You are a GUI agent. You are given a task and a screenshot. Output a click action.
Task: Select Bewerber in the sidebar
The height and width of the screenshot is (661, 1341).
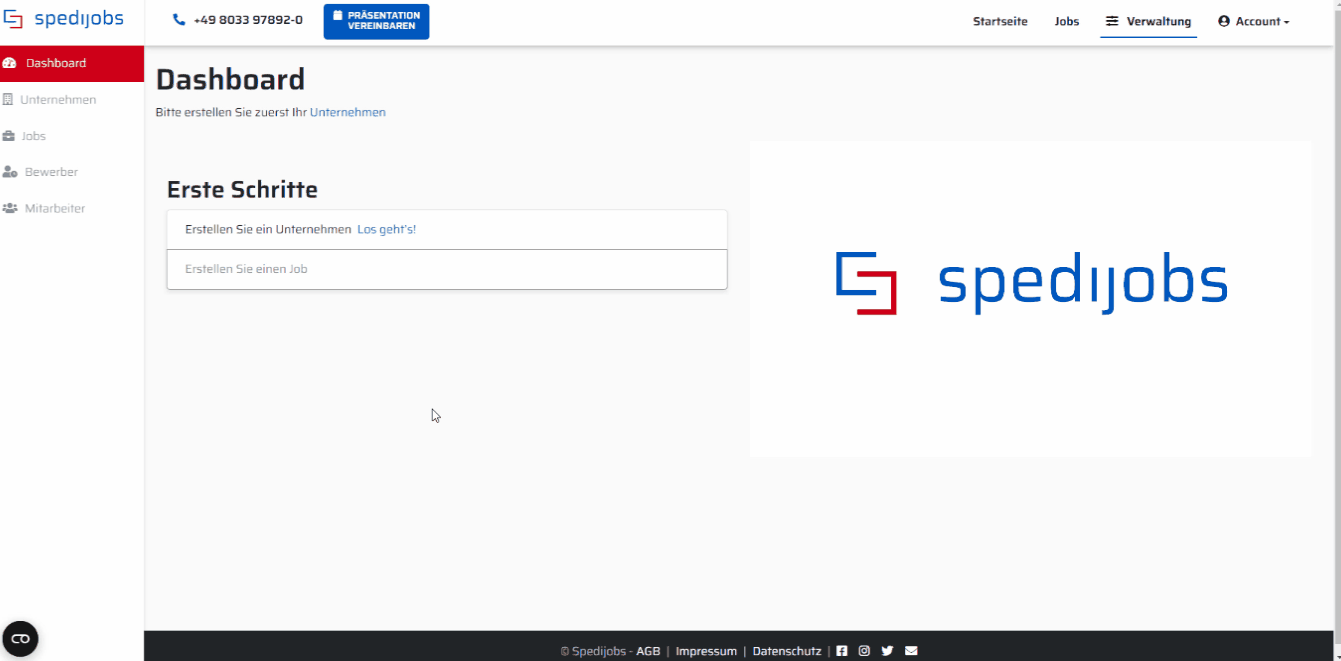(x=51, y=172)
